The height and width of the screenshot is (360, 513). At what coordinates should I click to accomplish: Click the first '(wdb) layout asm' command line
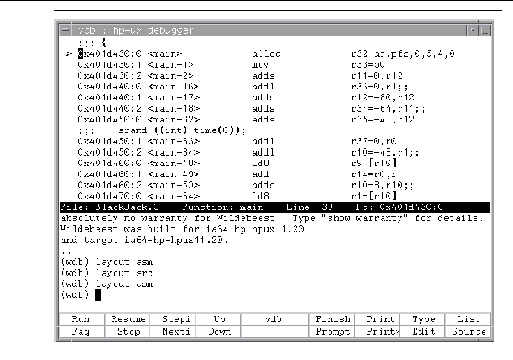[x=107, y=262]
